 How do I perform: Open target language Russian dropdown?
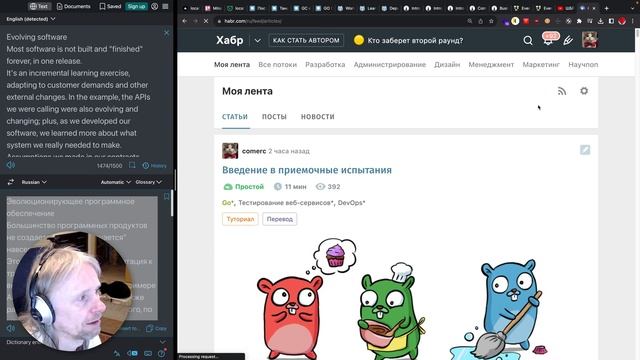34,182
